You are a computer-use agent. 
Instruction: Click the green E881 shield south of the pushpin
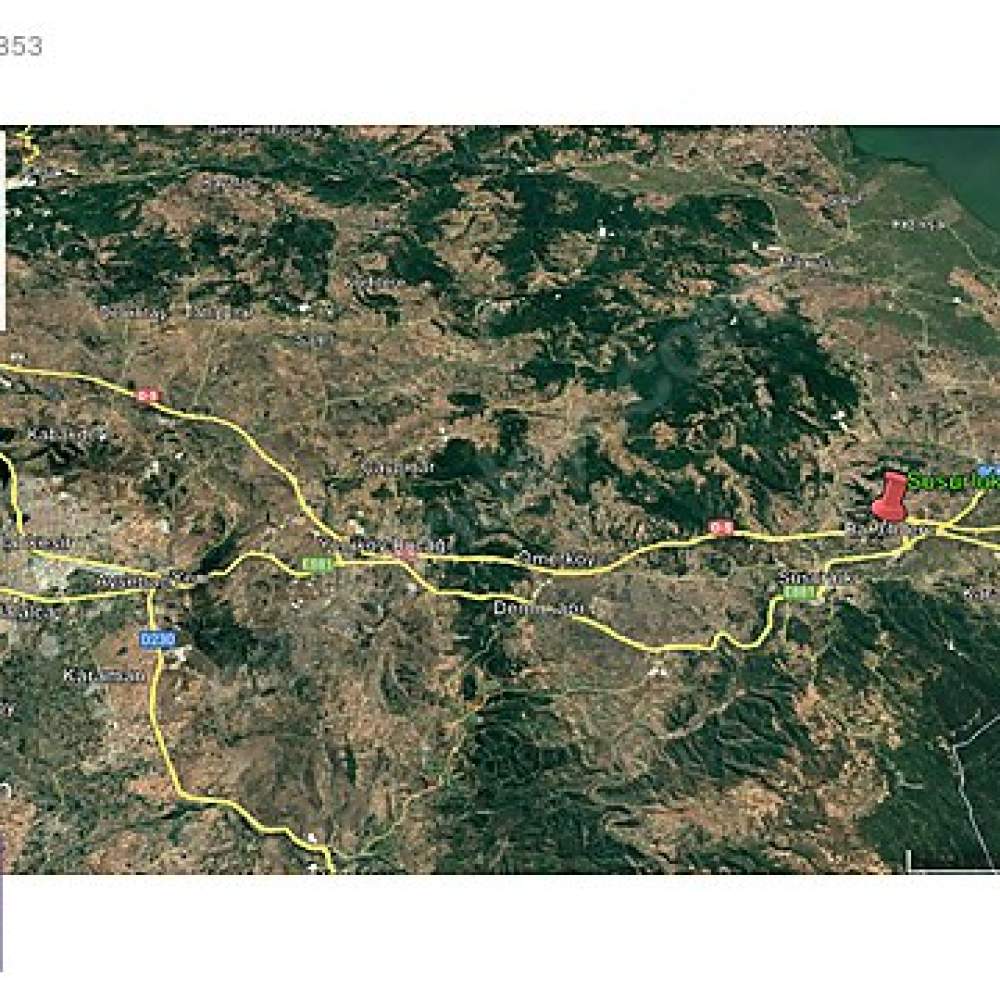pos(800,593)
